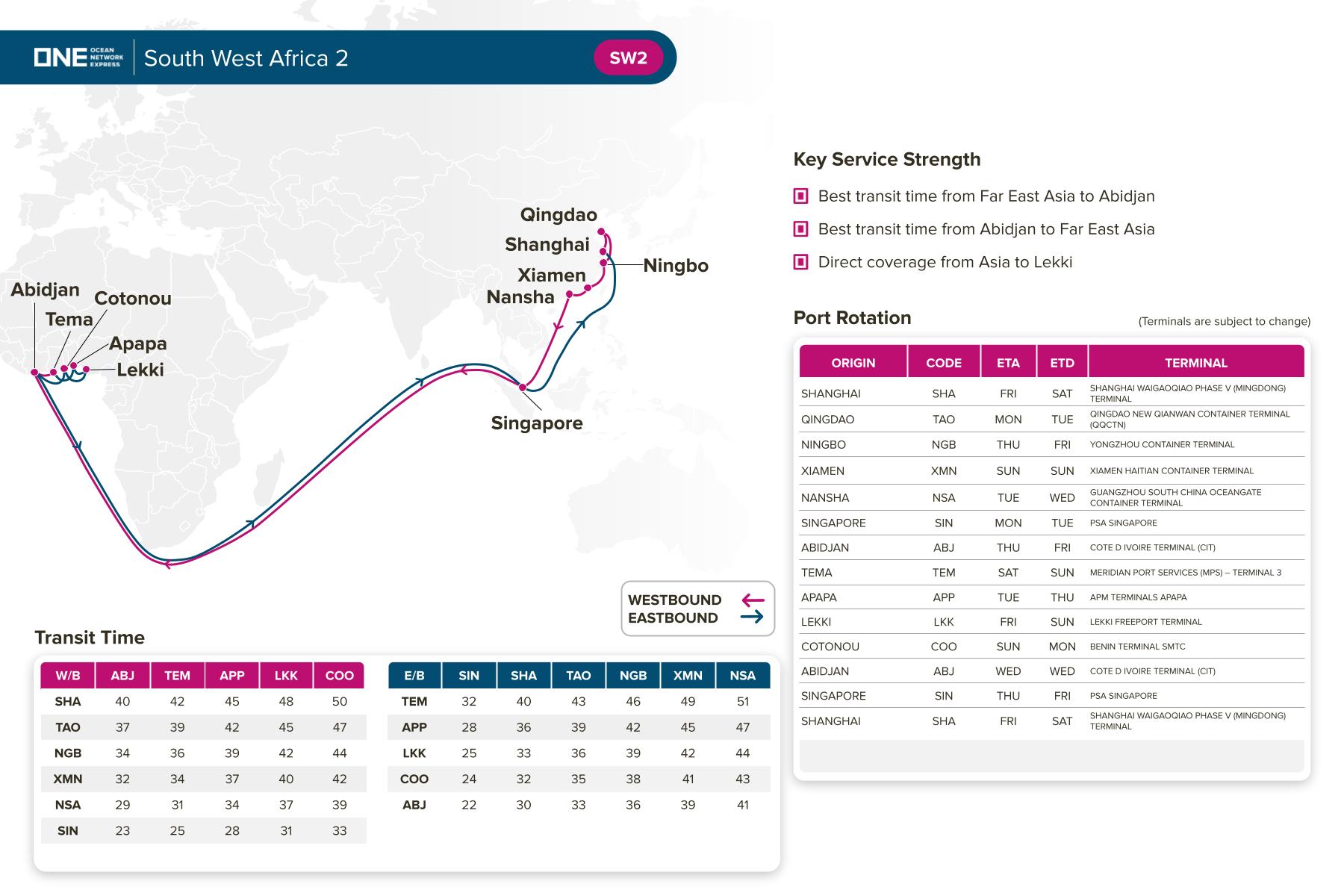Click the ORIGIN column header in Port Rotation
Viewport: 1344px width, 896px height.
(853, 363)
